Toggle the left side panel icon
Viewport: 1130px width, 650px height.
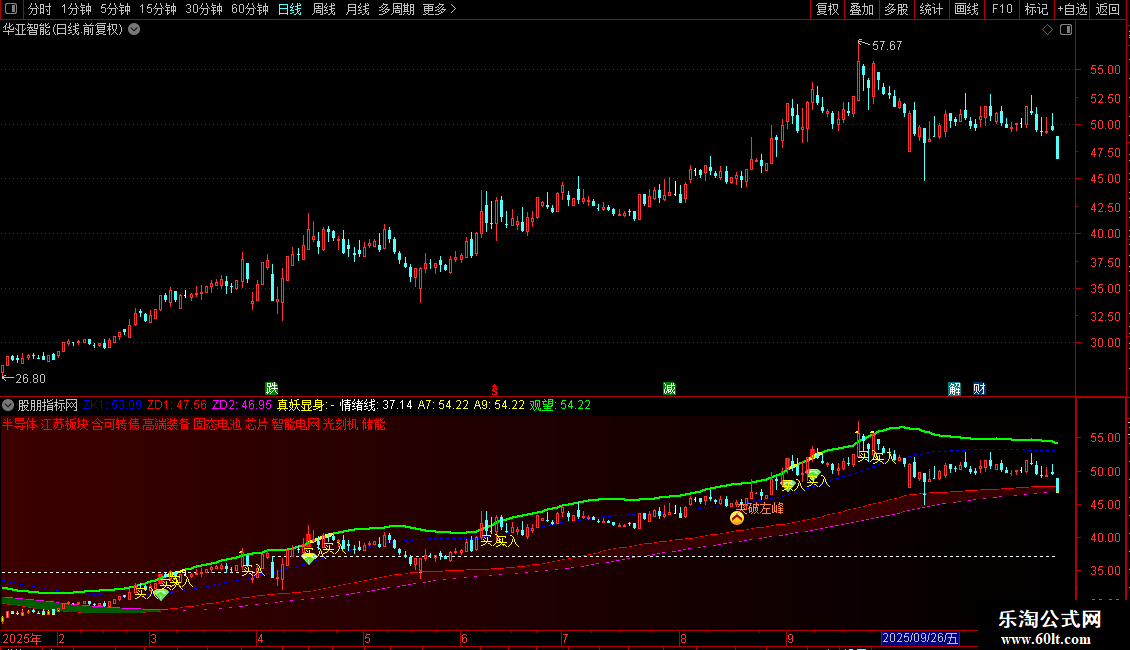(x=11, y=9)
